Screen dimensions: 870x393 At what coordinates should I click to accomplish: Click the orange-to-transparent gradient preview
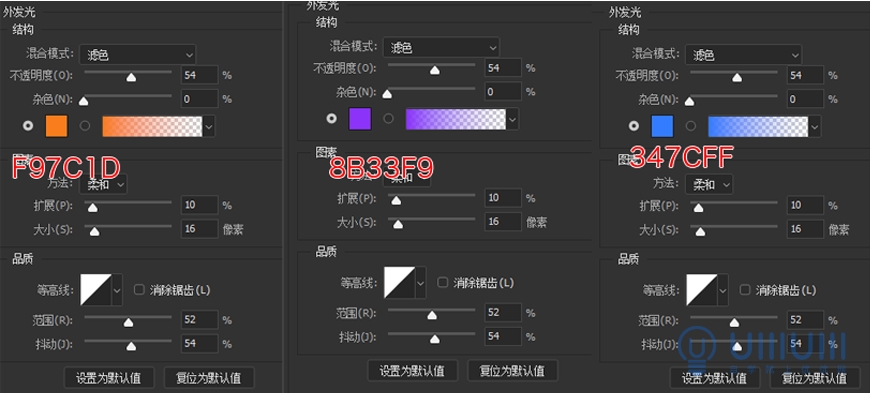click(153, 127)
